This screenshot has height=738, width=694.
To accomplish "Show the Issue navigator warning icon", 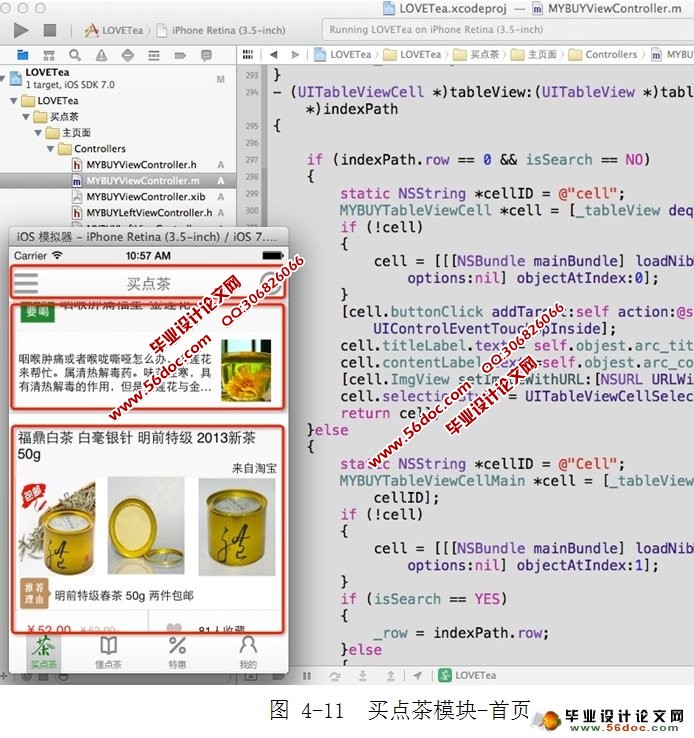I will coord(101,55).
